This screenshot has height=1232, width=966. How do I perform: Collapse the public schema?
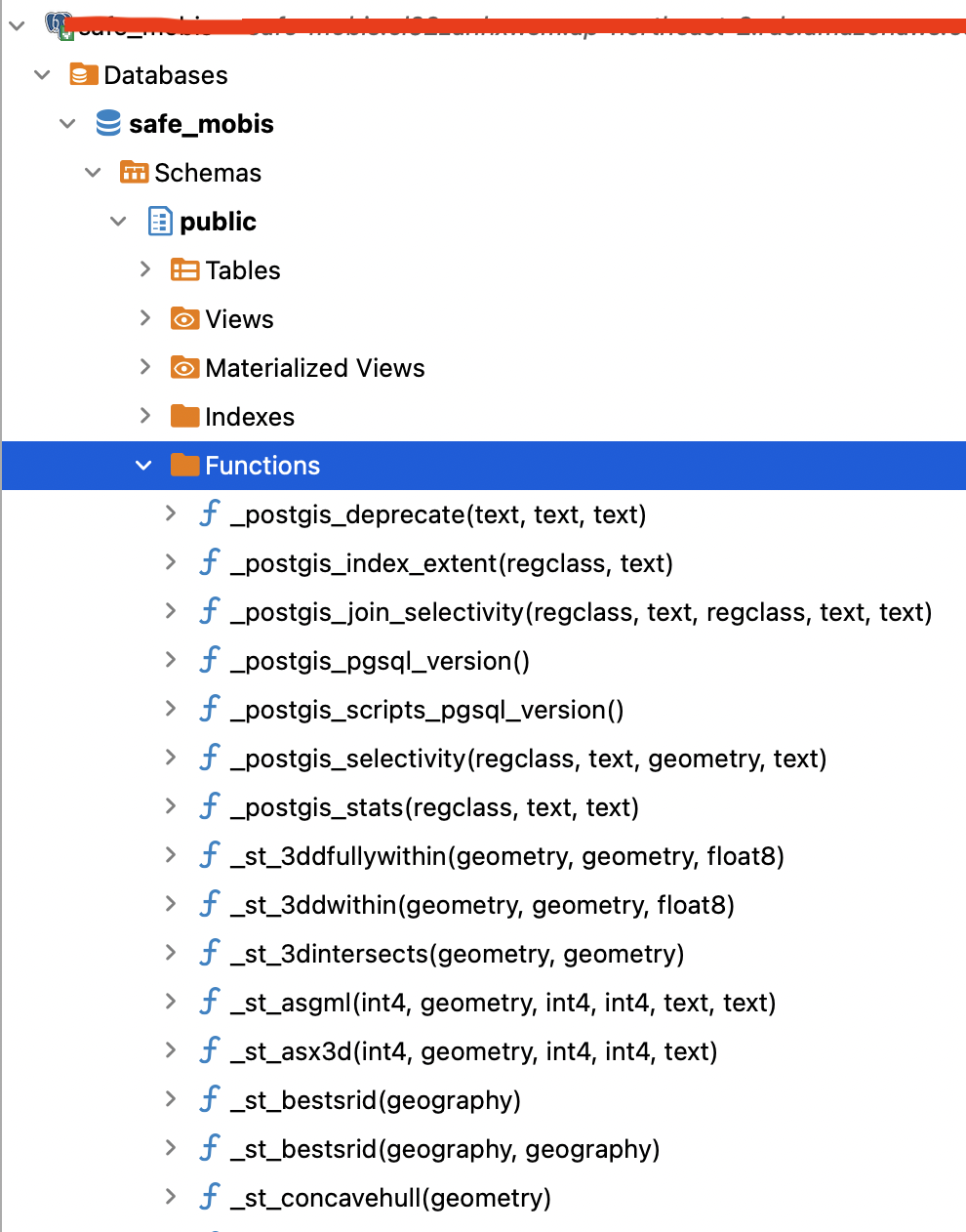click(118, 221)
